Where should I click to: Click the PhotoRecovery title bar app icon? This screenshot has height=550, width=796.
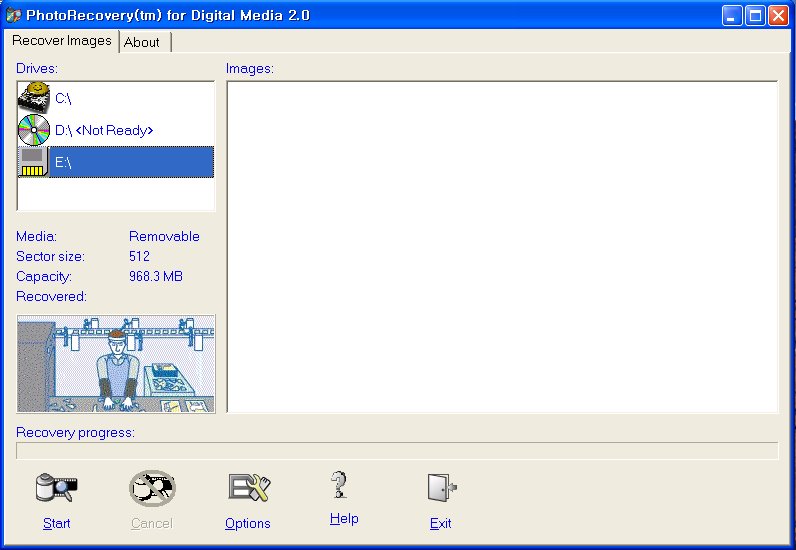click(x=14, y=15)
